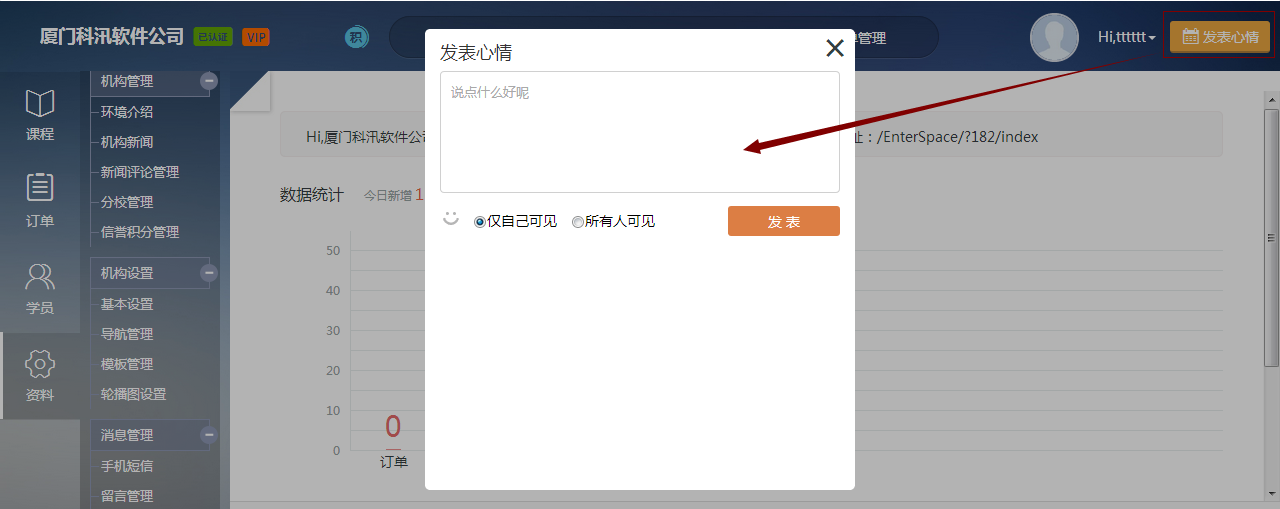Select the 所有人可见 radio option

click(578, 222)
